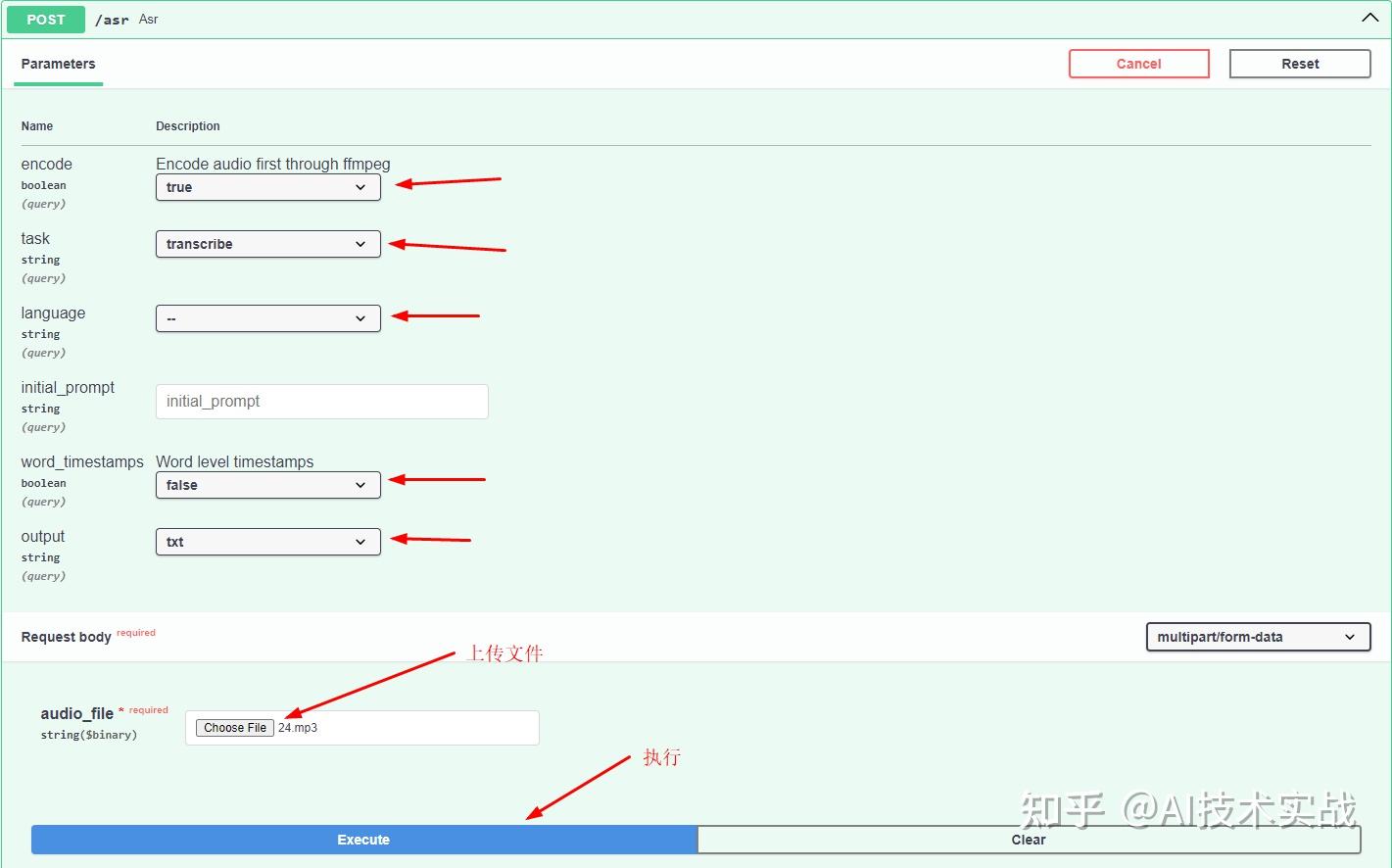
Task: Select the uploaded 24.mp3 file name
Action: [296, 727]
